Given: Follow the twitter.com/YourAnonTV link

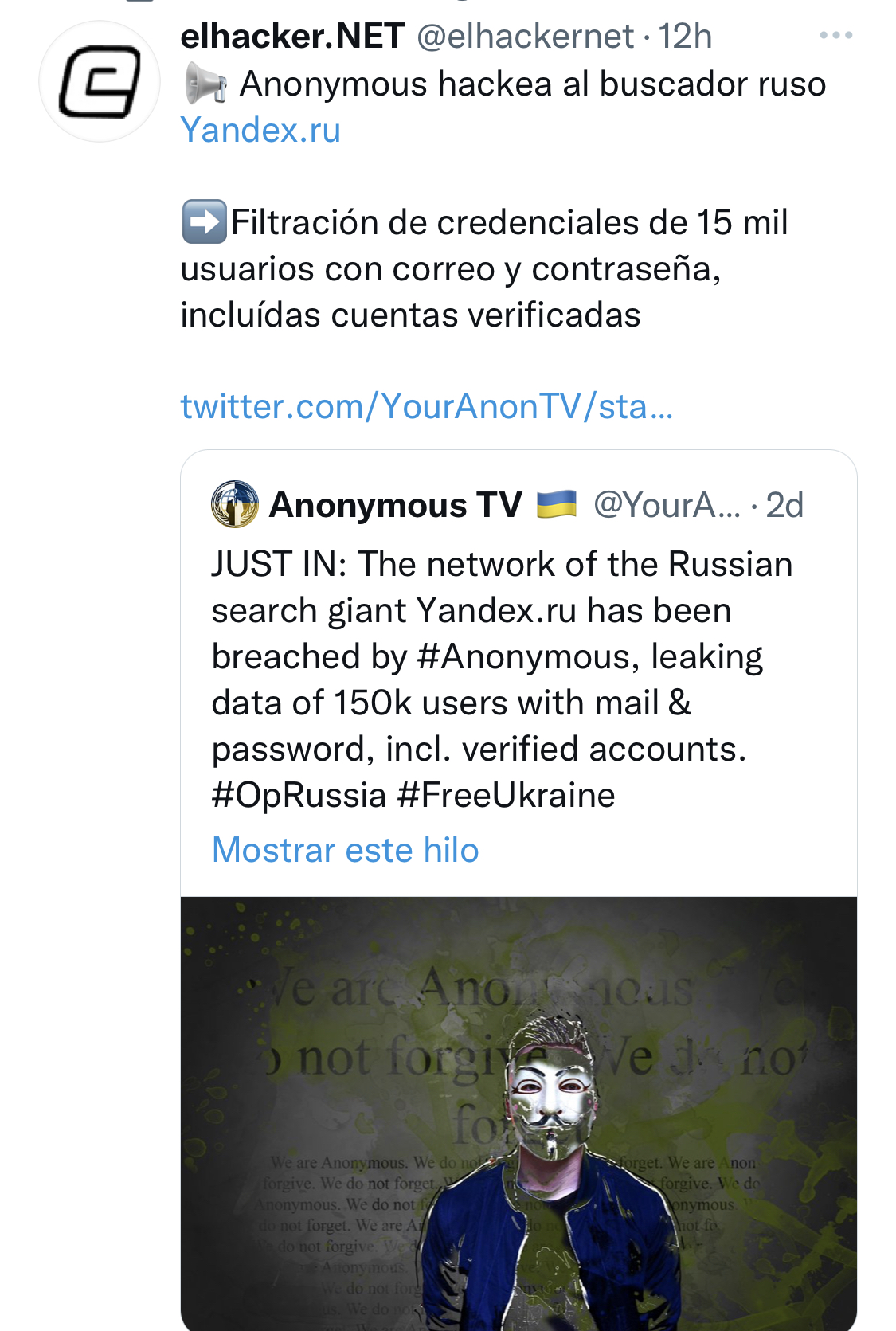Looking at the screenshot, I should pyautogui.click(x=426, y=406).
